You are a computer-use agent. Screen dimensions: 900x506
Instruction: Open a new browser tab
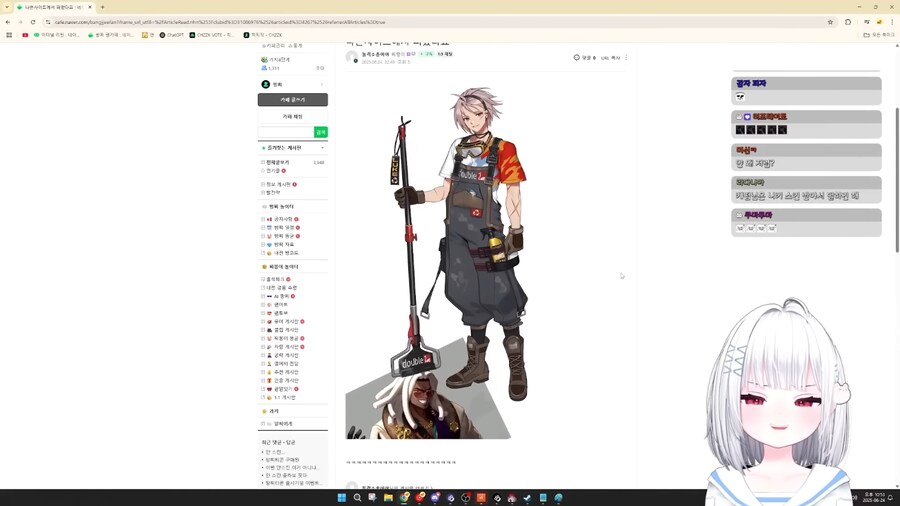pos(102,7)
